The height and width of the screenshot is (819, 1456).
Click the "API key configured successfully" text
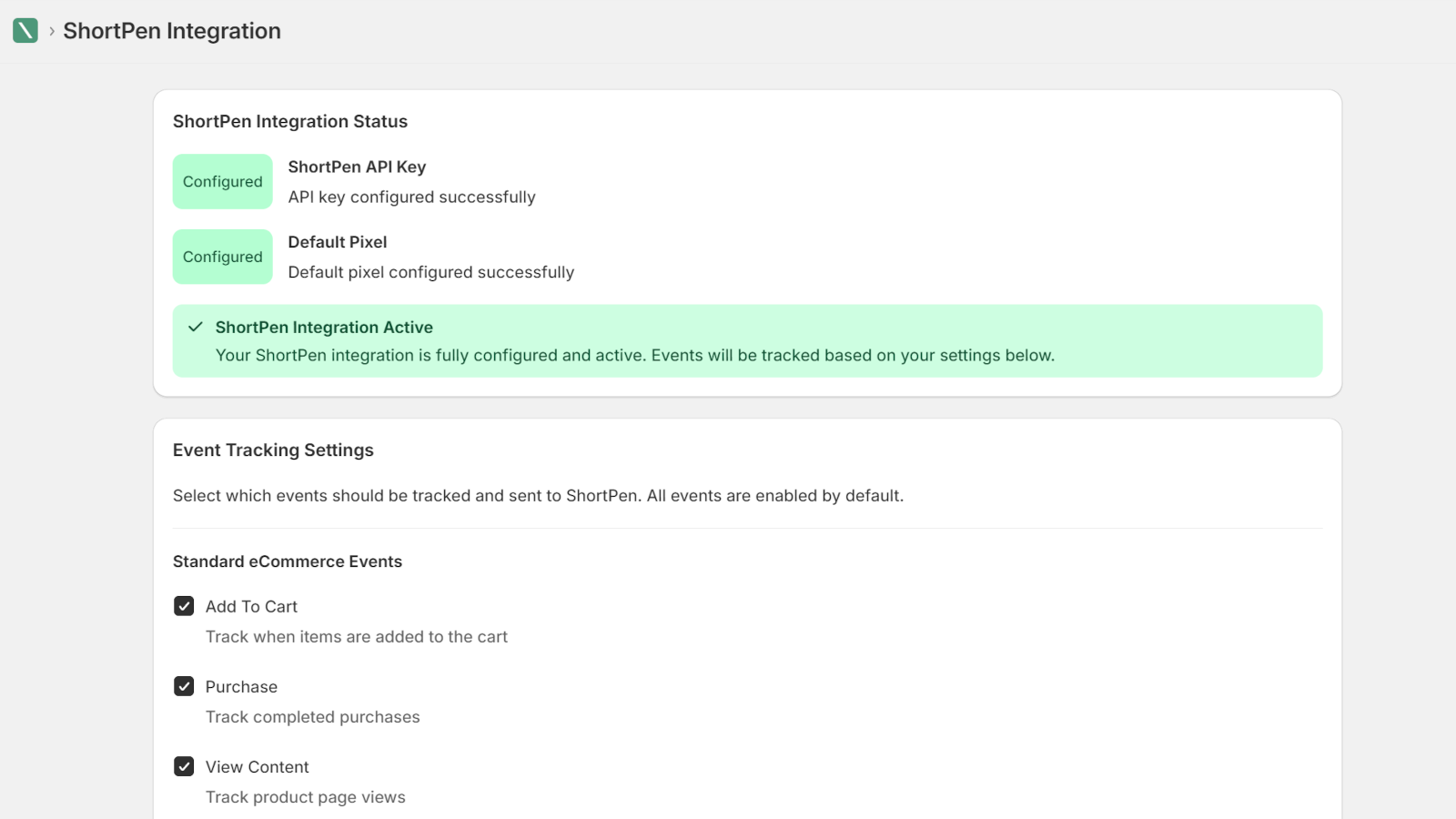coord(411,197)
